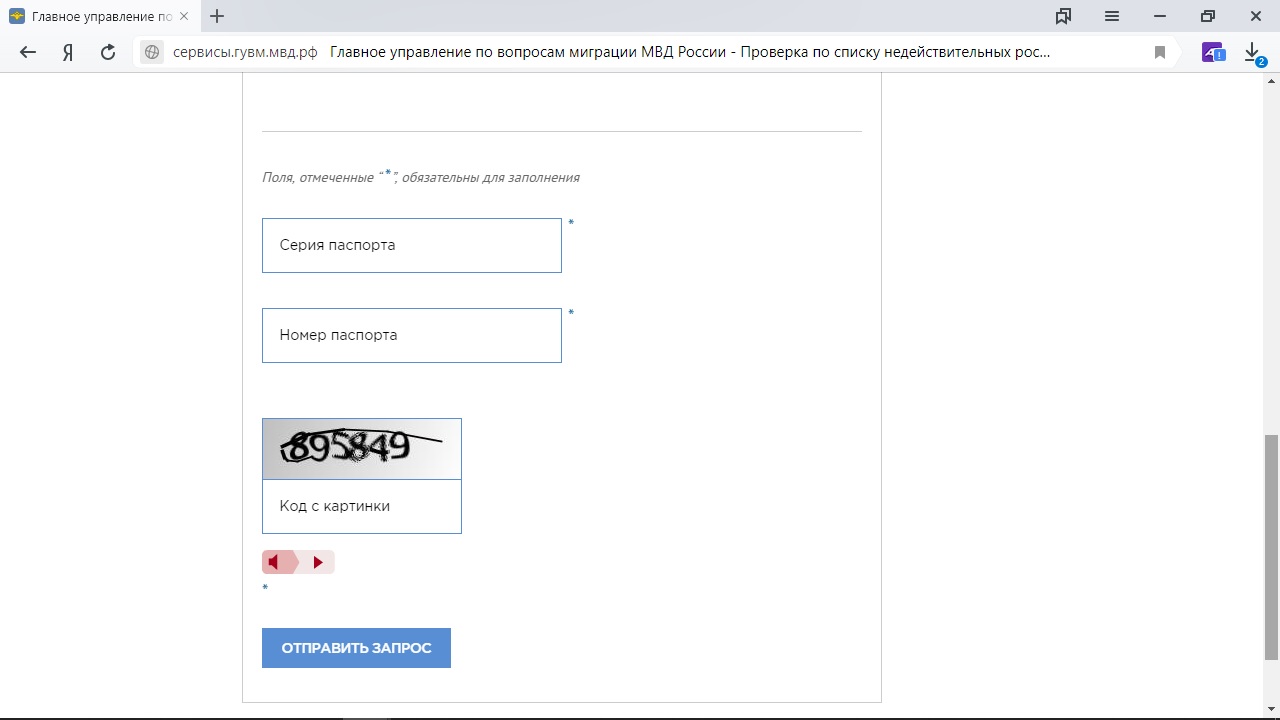Focus the Код с картинки field

(x=362, y=506)
